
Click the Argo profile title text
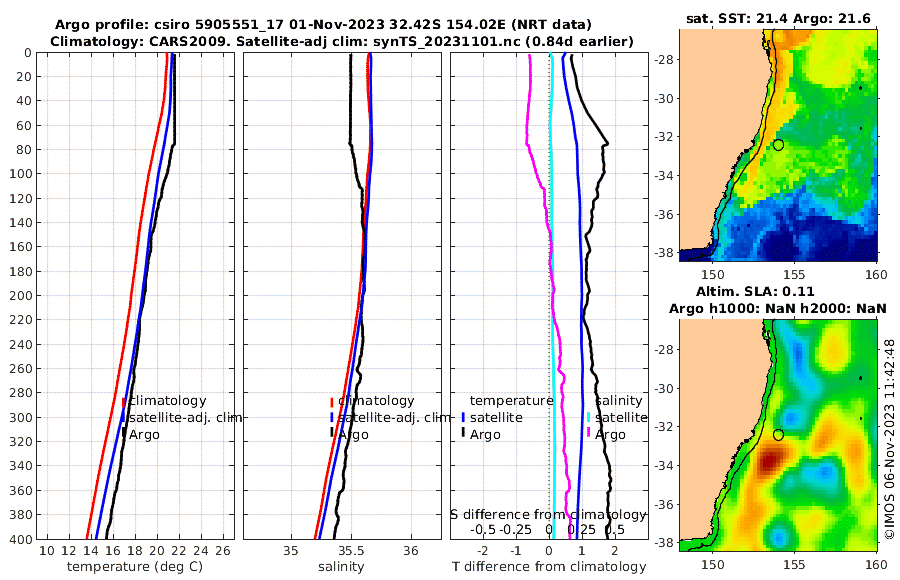coord(323,25)
